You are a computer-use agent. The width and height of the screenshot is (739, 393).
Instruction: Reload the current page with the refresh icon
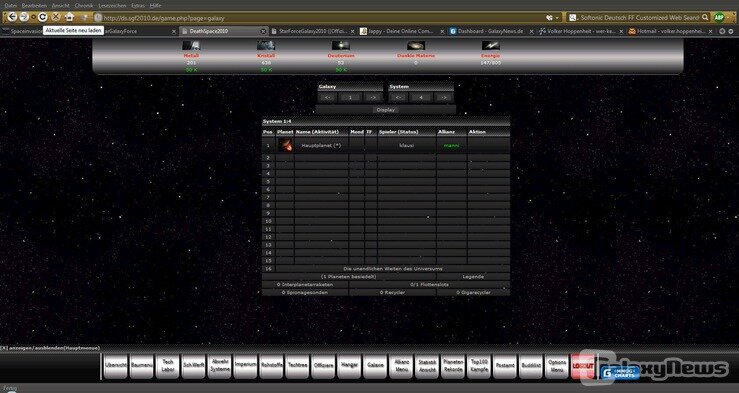(42, 17)
